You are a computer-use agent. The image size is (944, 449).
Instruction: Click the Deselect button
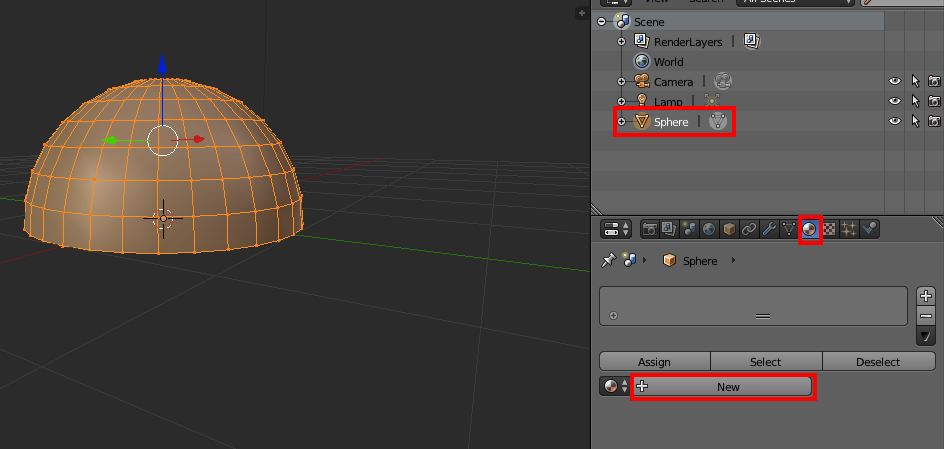(x=878, y=362)
